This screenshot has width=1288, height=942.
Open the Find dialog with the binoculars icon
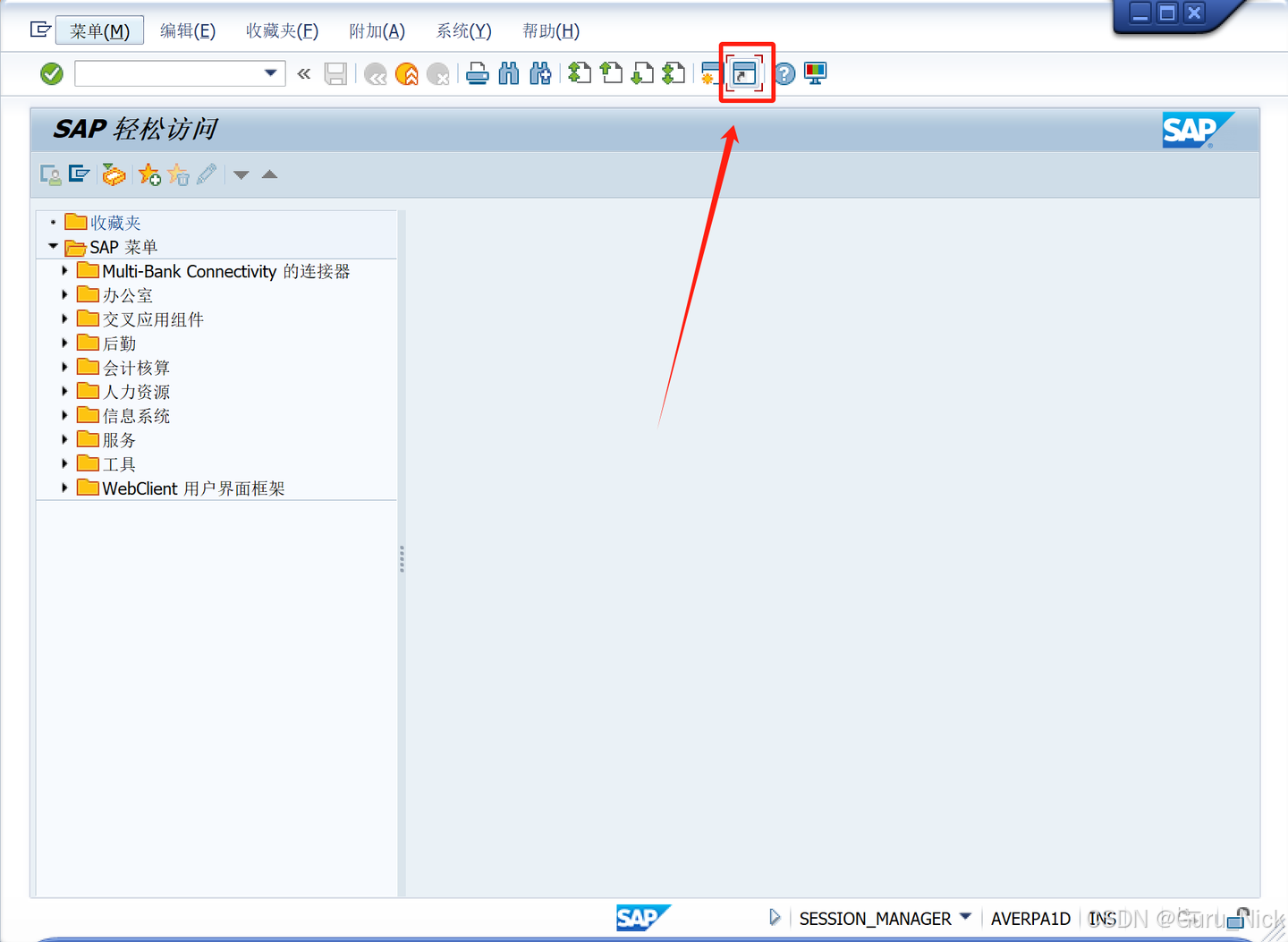(508, 72)
